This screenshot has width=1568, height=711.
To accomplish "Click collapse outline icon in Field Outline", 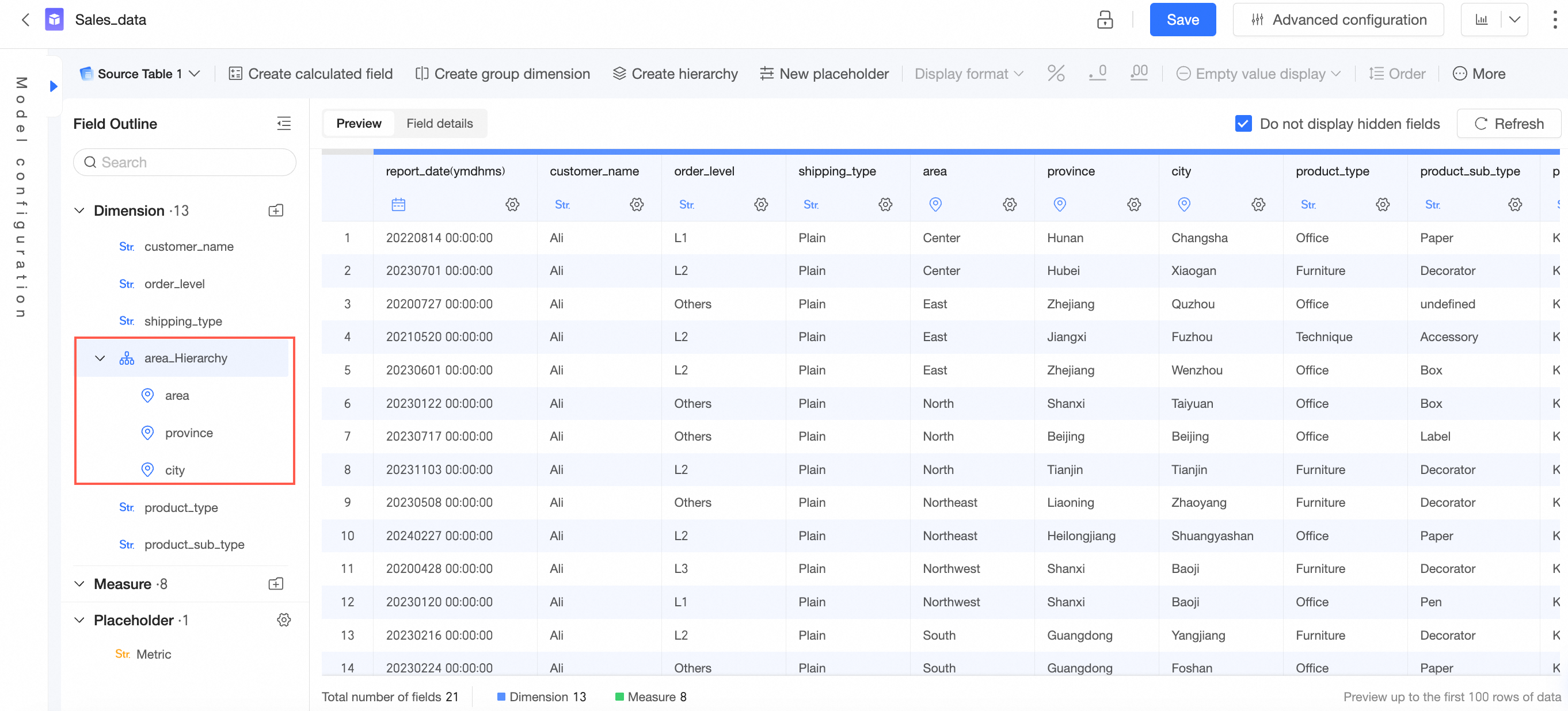I will (x=284, y=124).
